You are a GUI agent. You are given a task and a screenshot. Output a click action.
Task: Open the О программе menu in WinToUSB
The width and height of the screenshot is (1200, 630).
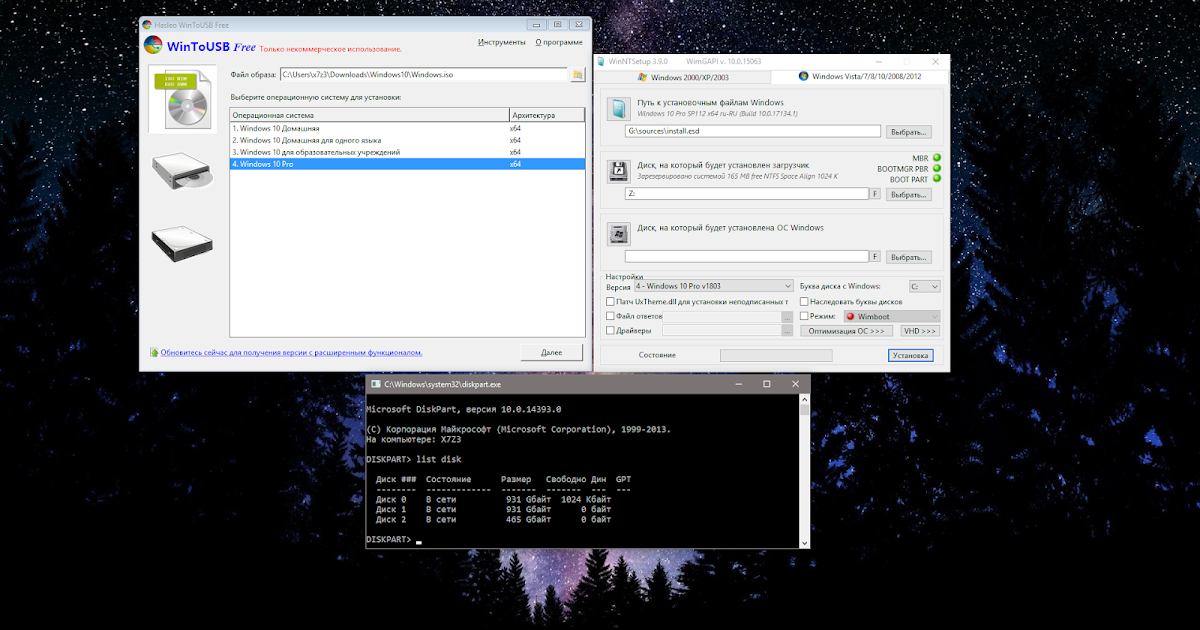pyautogui.click(x=559, y=43)
